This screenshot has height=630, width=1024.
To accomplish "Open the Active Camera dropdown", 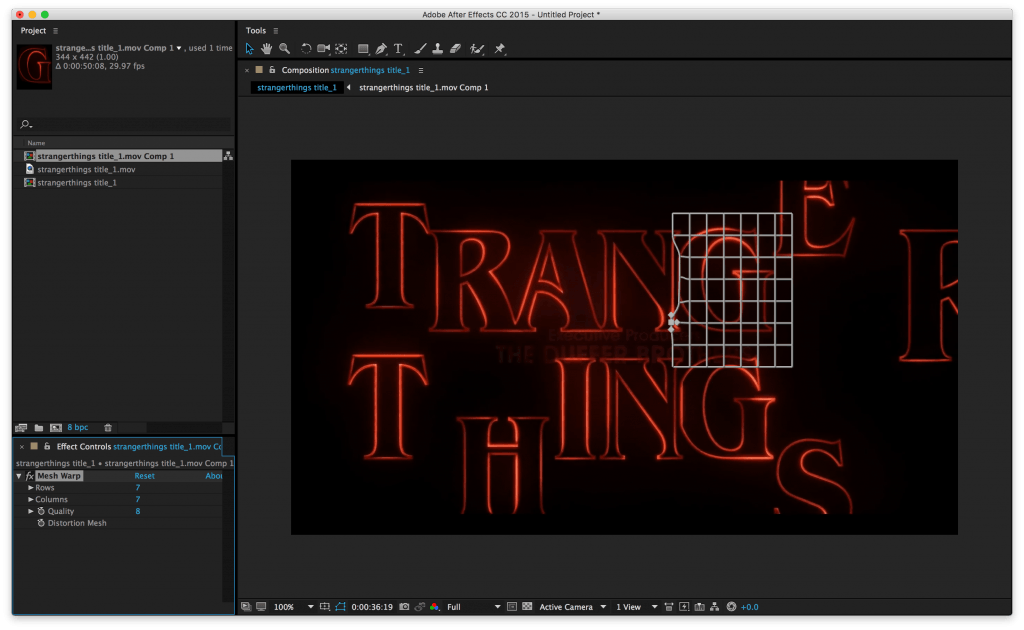I will [x=573, y=607].
